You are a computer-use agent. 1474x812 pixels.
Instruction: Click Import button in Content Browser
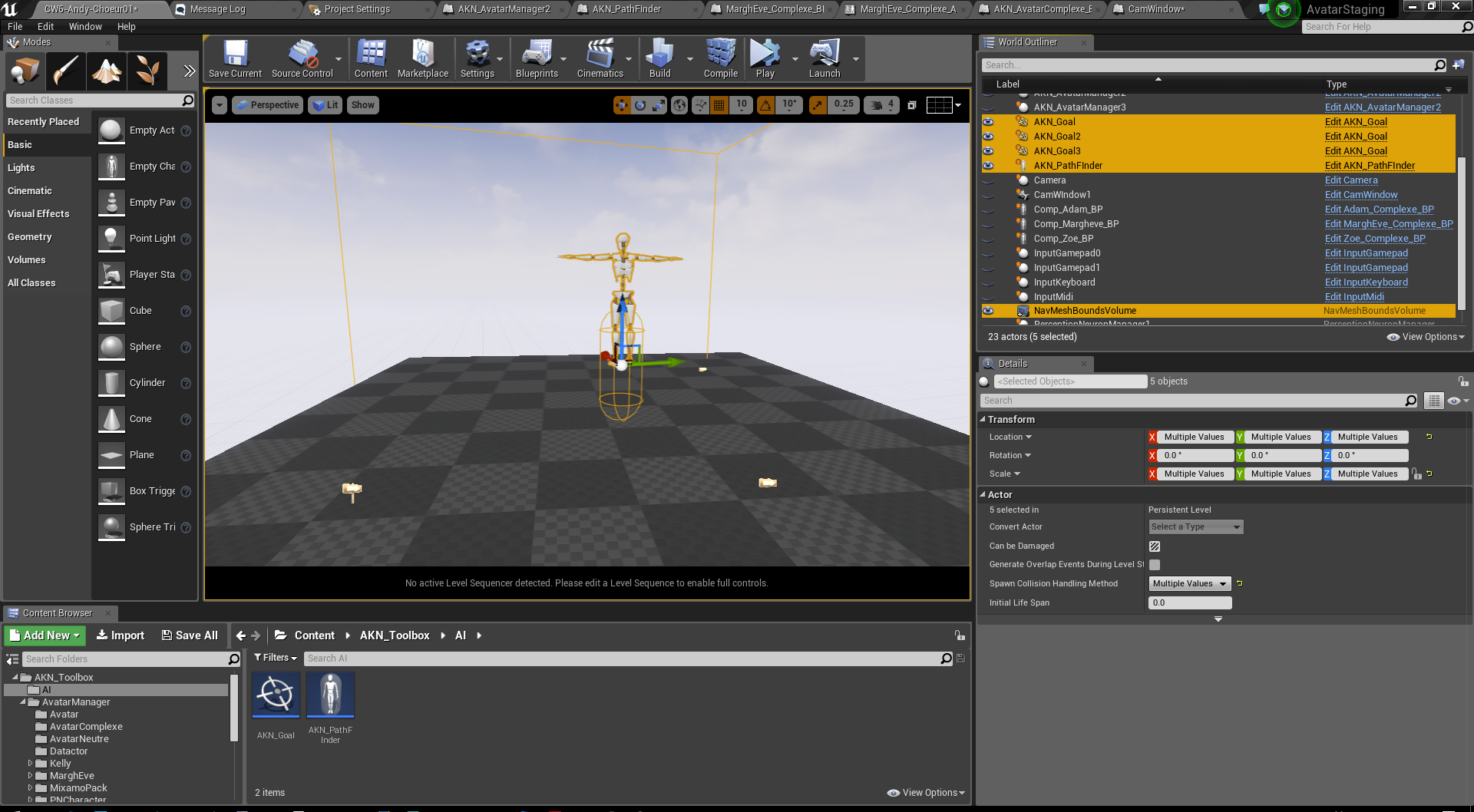121,635
